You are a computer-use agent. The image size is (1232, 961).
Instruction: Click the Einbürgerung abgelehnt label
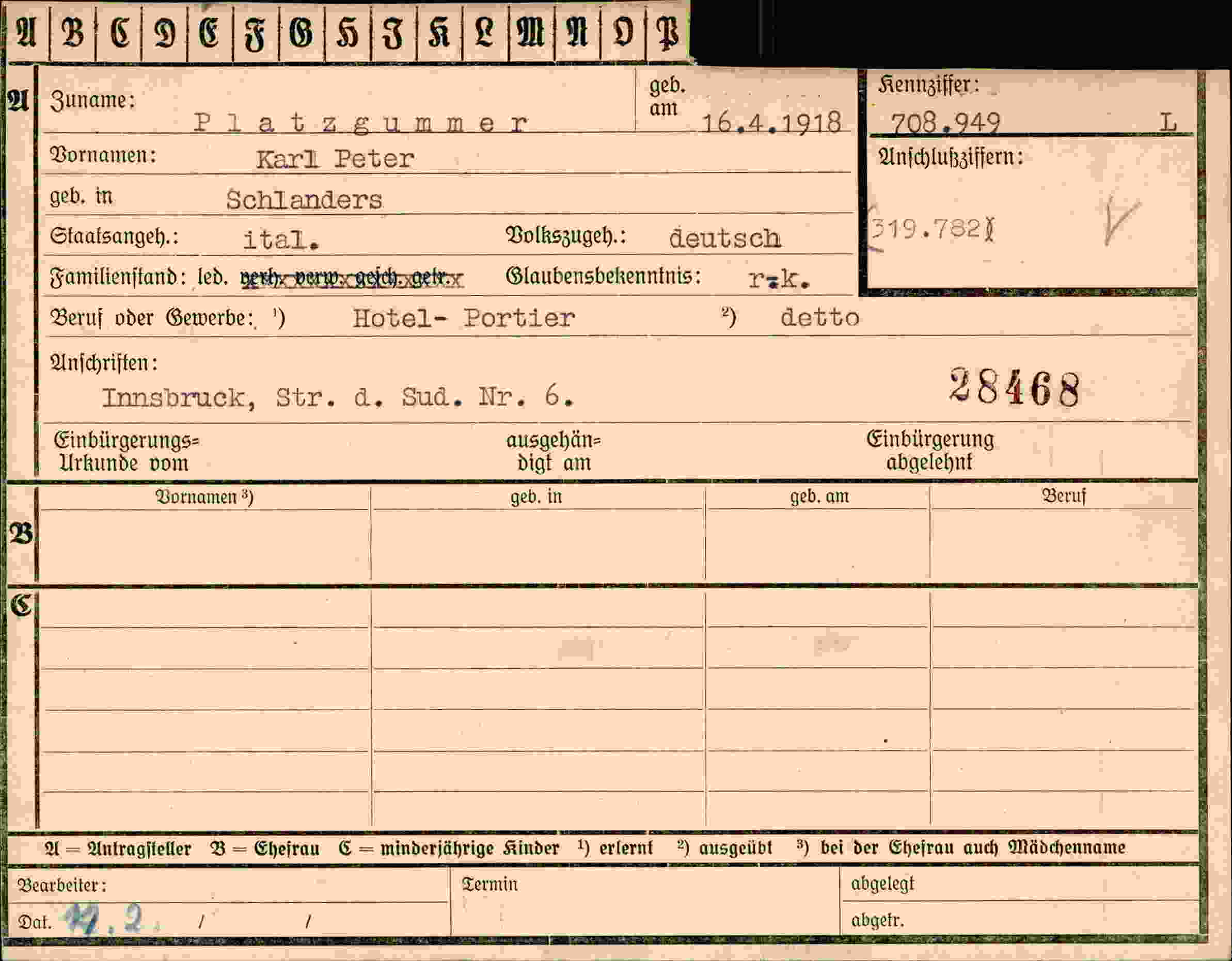930,450
